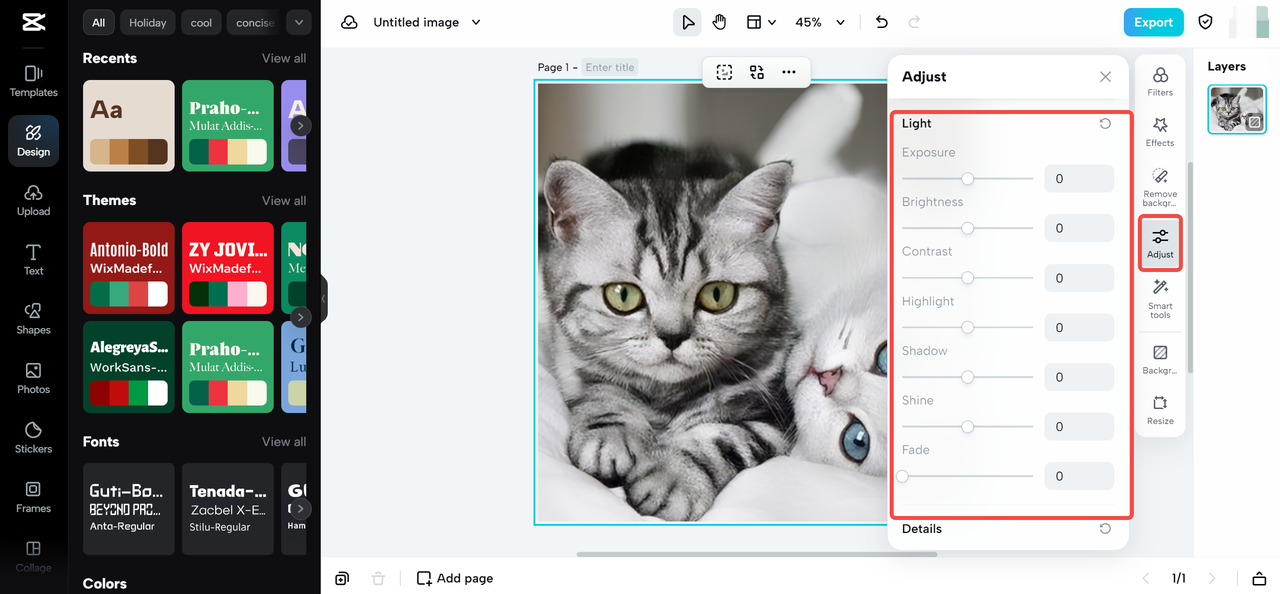Open the Stickers sidebar panel

point(33,437)
